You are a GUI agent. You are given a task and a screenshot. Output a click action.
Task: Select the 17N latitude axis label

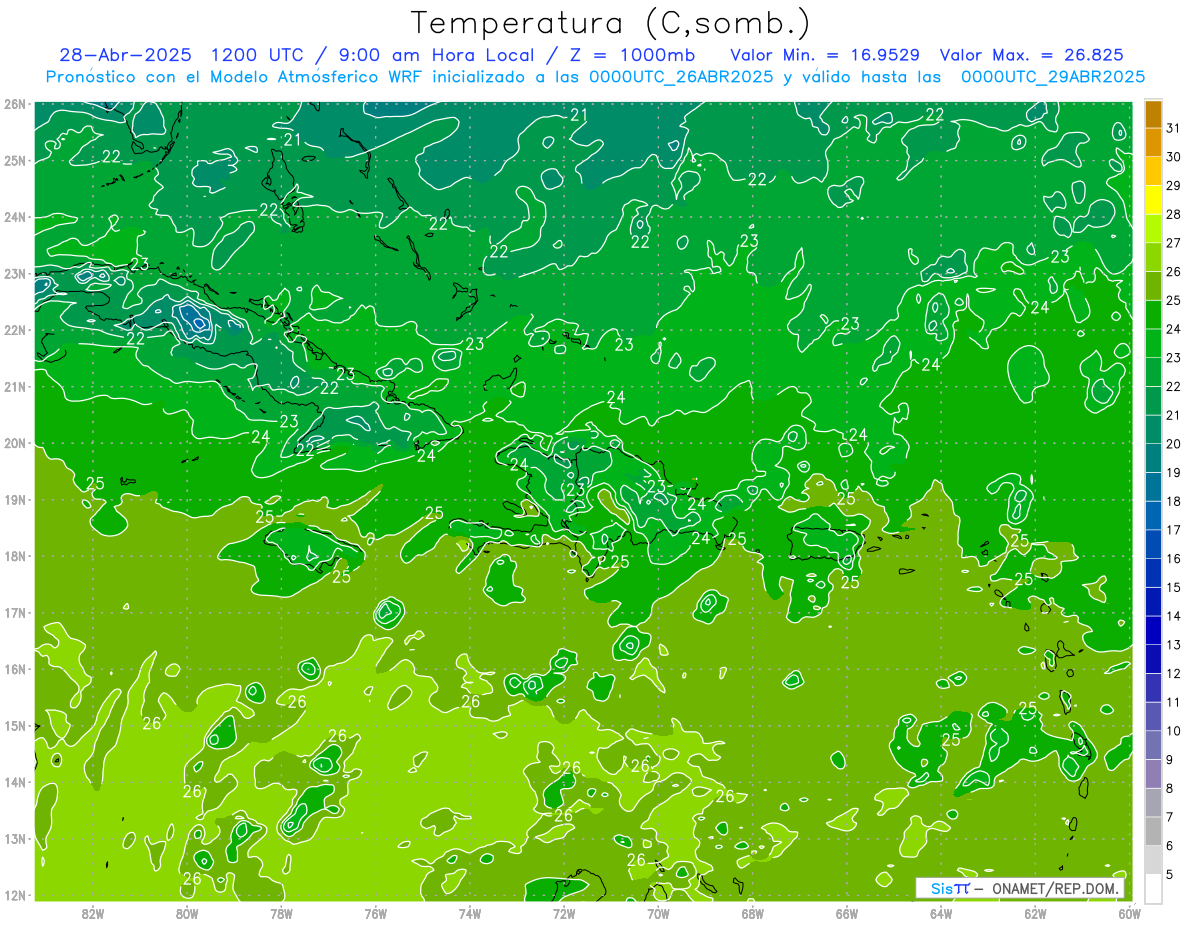pos(15,612)
